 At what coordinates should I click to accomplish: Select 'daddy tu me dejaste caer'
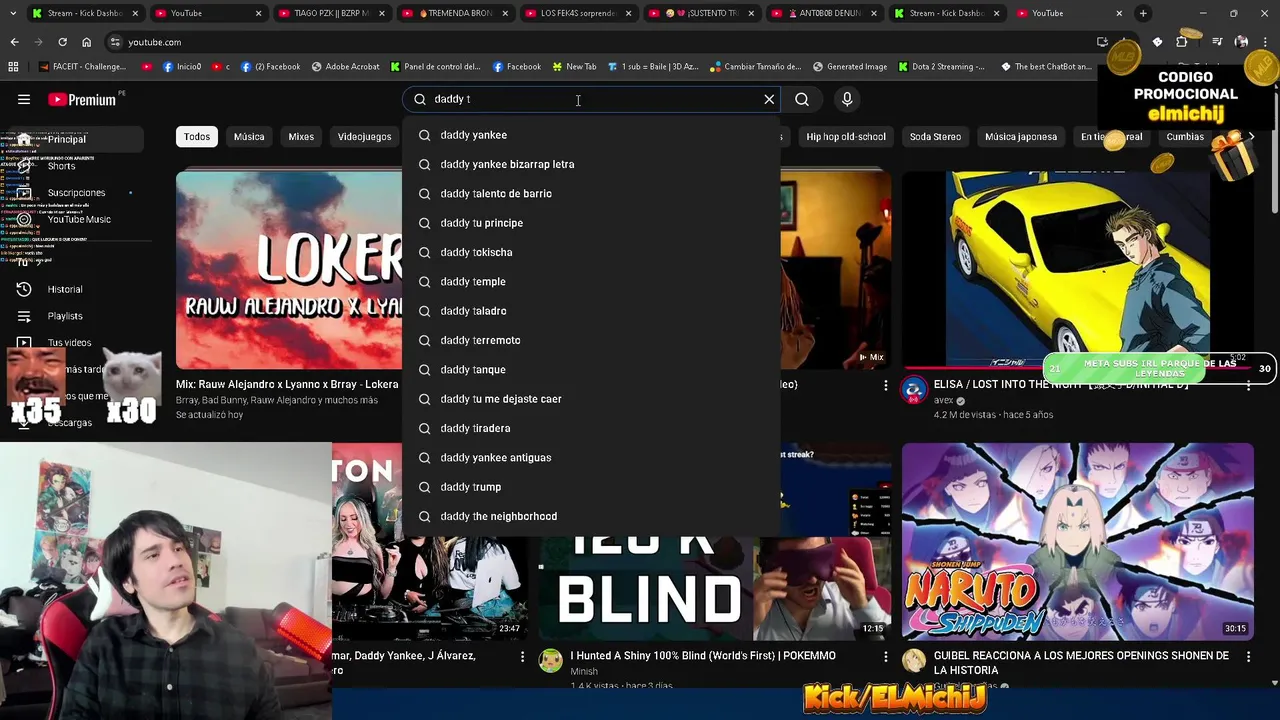coord(591,399)
